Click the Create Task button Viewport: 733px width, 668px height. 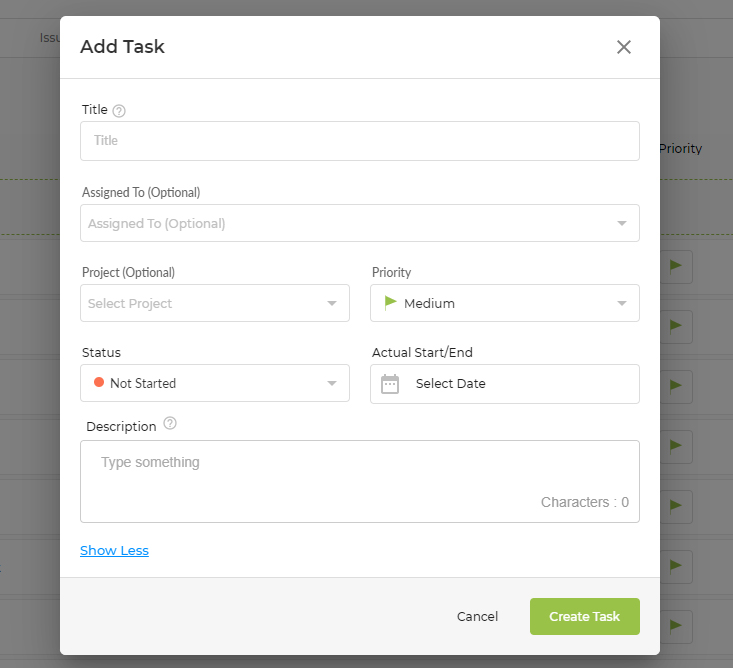point(585,617)
